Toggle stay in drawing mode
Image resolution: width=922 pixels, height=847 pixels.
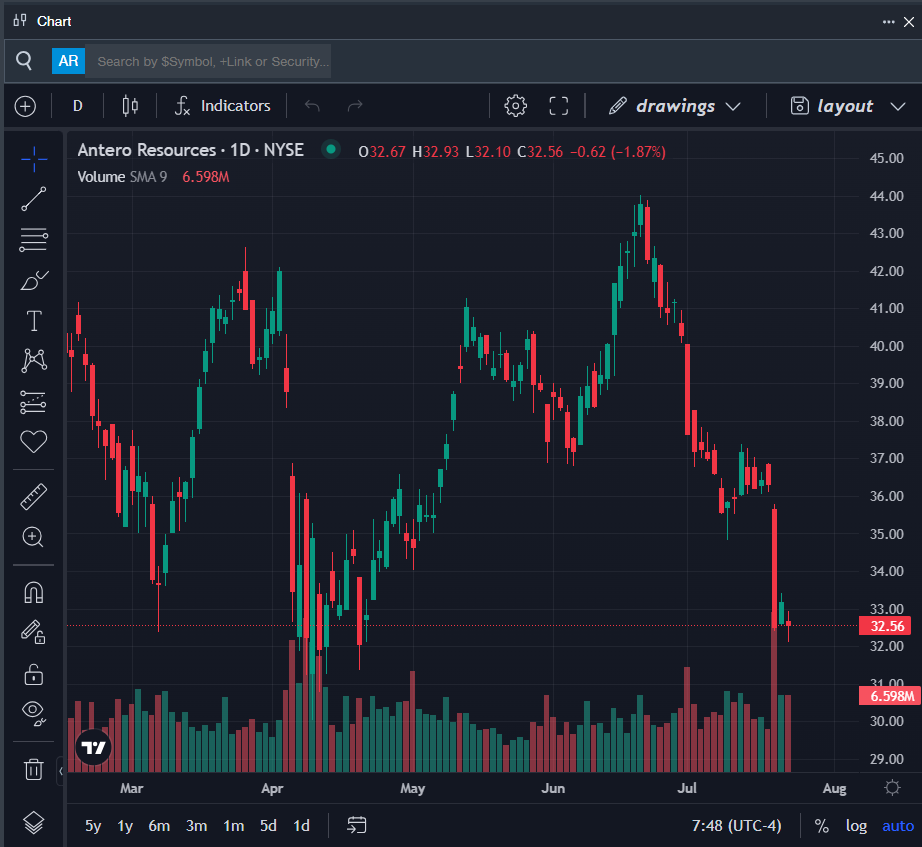click(34, 632)
